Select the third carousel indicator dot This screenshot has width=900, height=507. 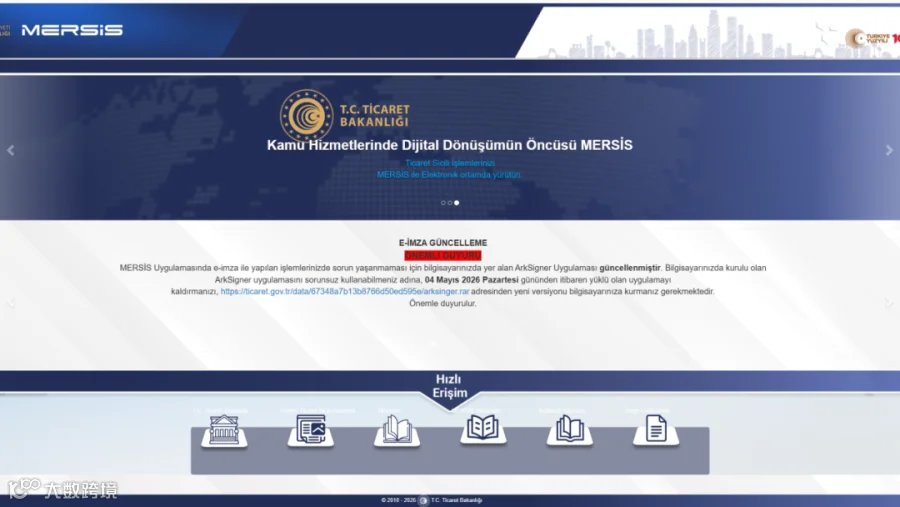click(456, 203)
